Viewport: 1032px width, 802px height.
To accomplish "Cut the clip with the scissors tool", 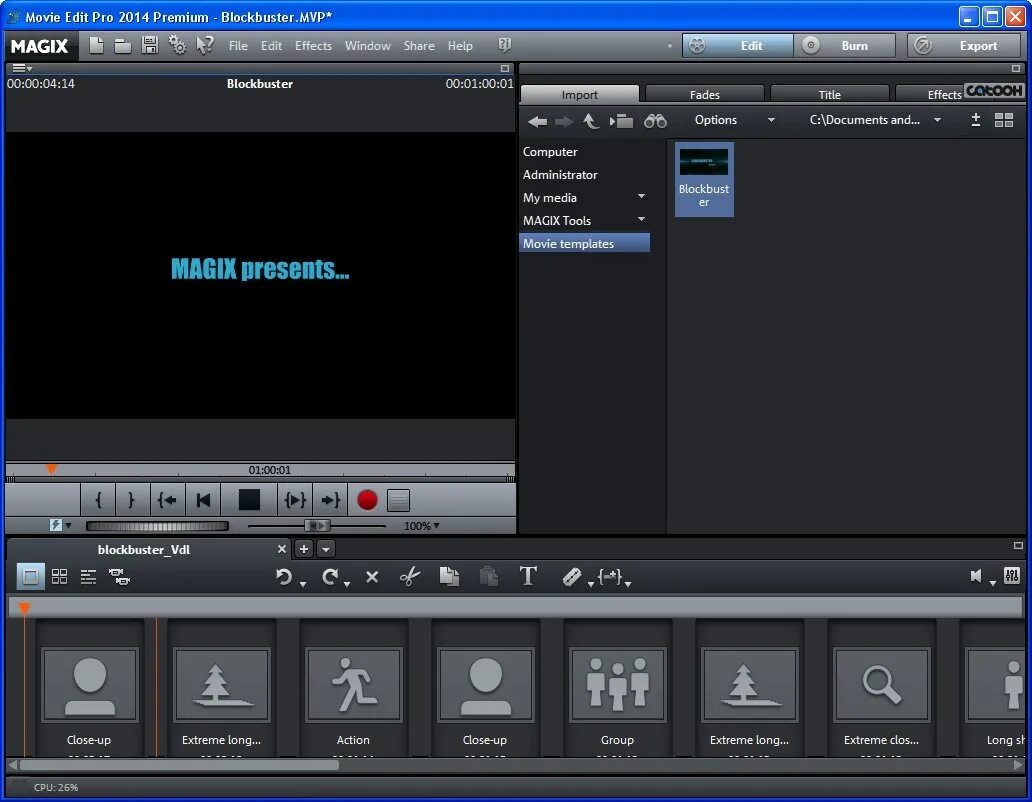I will pyautogui.click(x=410, y=577).
